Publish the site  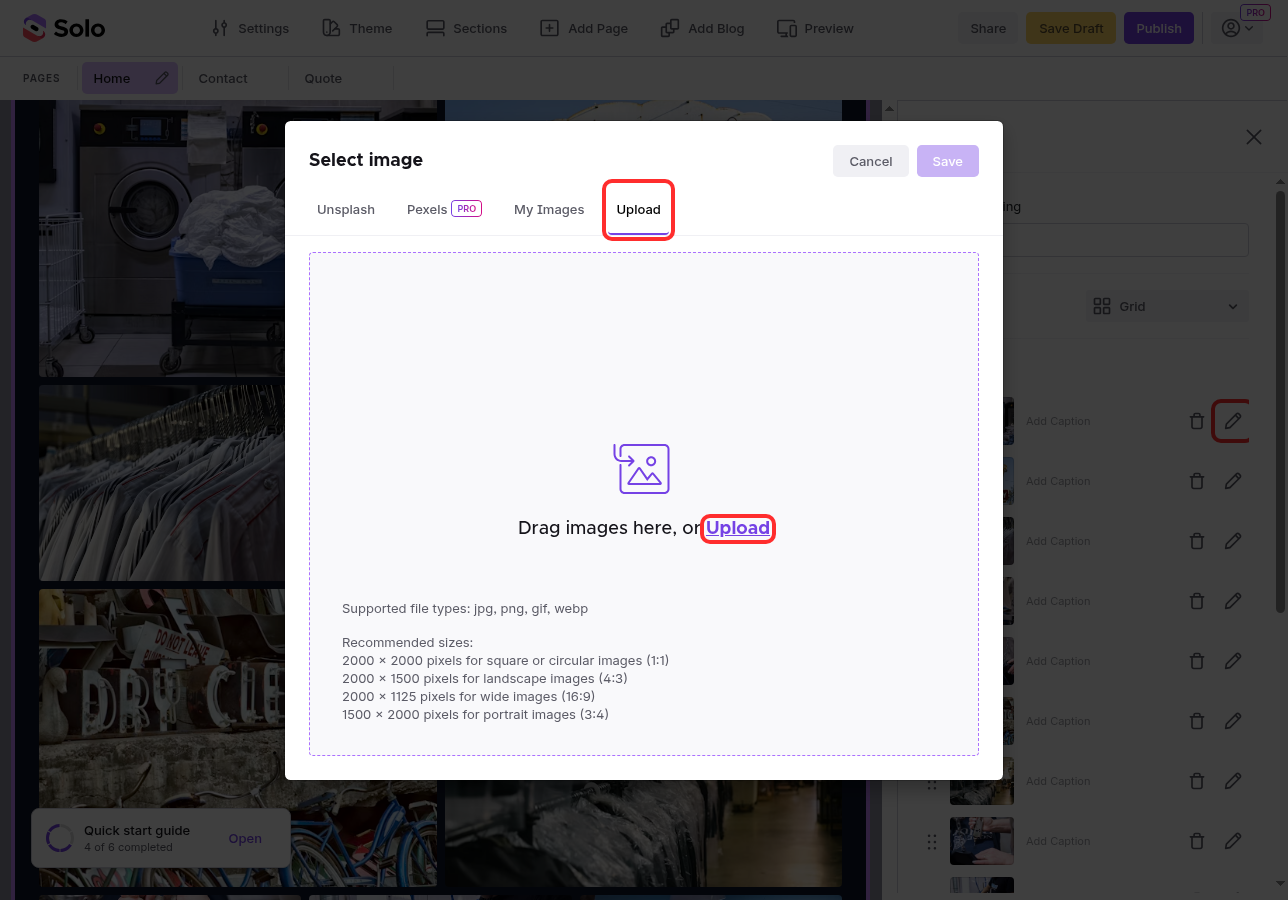pos(1159,28)
